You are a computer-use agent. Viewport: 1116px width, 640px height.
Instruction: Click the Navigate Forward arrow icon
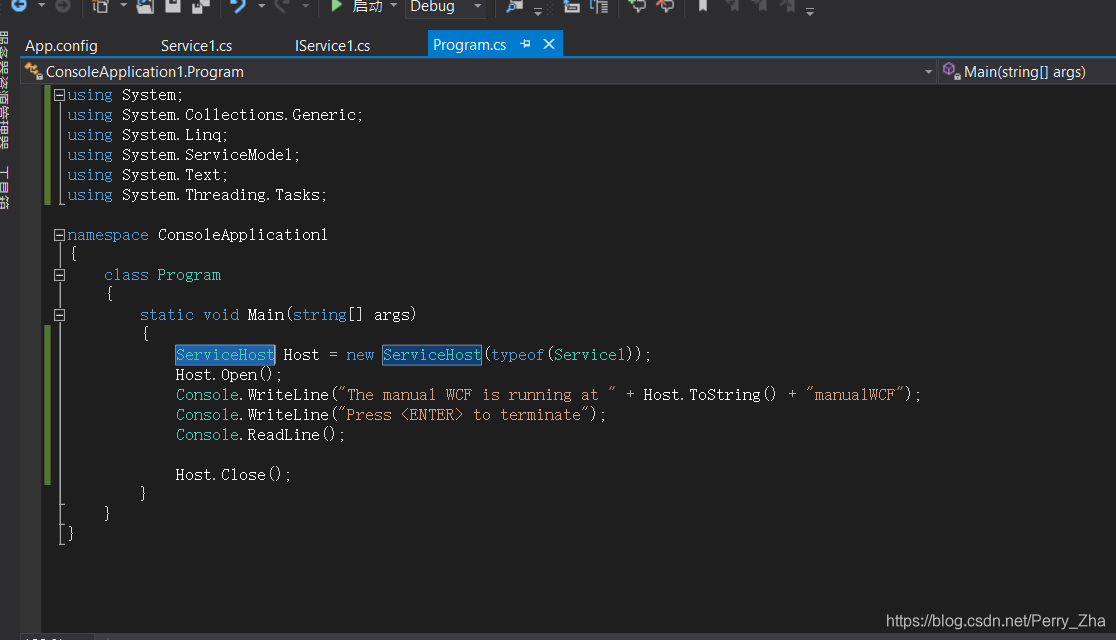[63, 6]
